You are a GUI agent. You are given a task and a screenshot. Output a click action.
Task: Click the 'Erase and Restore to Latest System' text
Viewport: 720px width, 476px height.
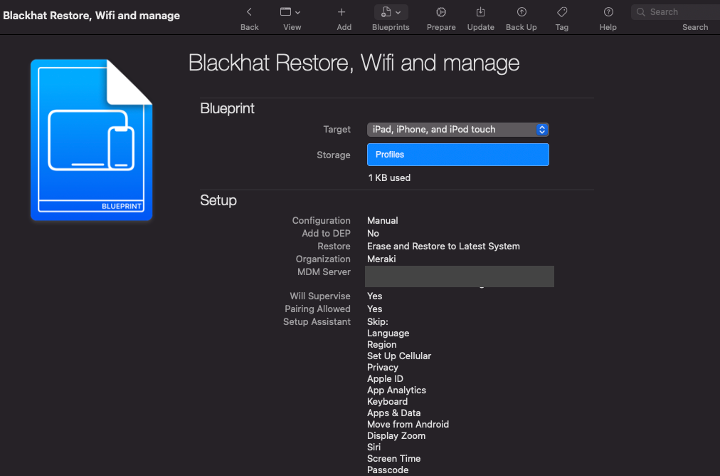443,246
